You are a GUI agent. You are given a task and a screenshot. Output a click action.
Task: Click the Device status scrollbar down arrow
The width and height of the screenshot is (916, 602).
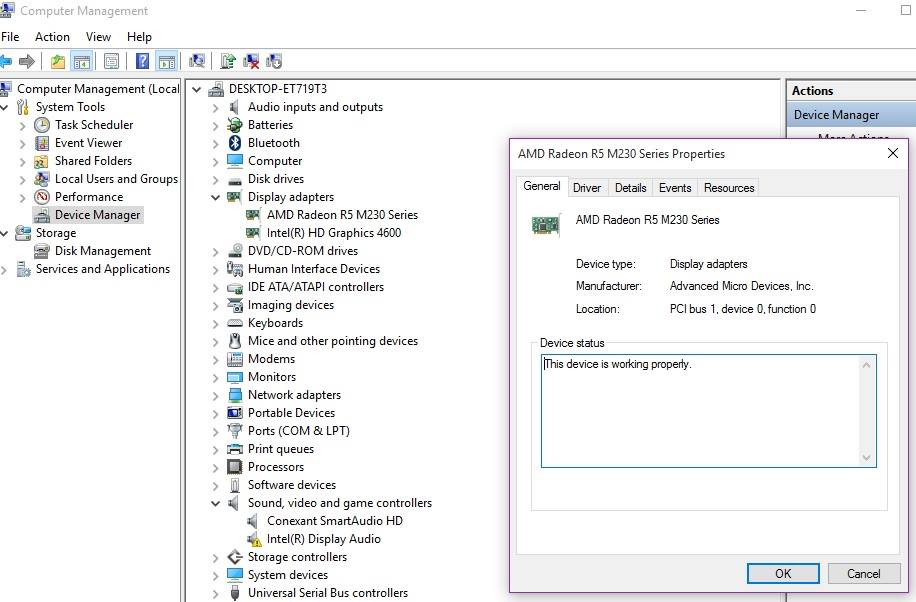point(866,458)
